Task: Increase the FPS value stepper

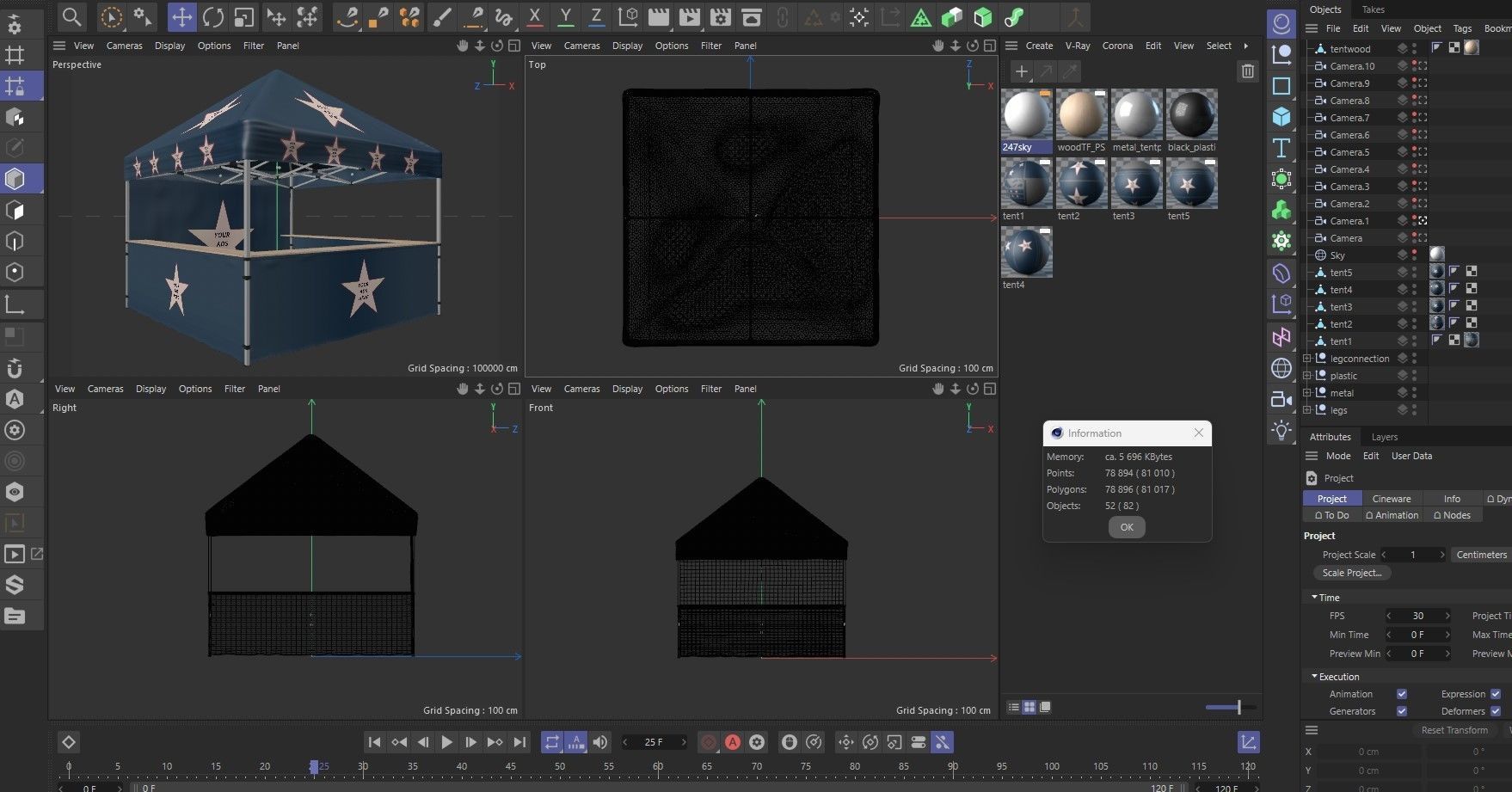Action: tap(1447, 616)
